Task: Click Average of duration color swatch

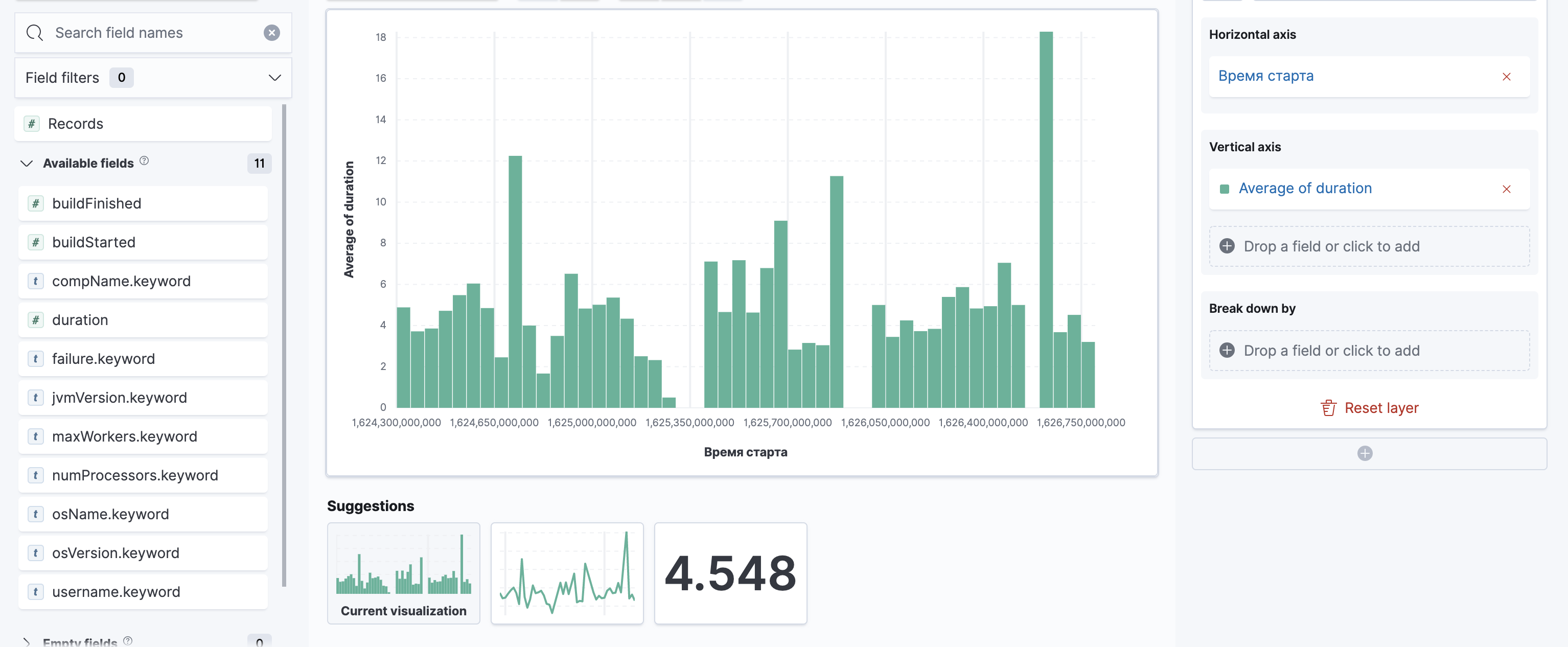Action: (1225, 189)
